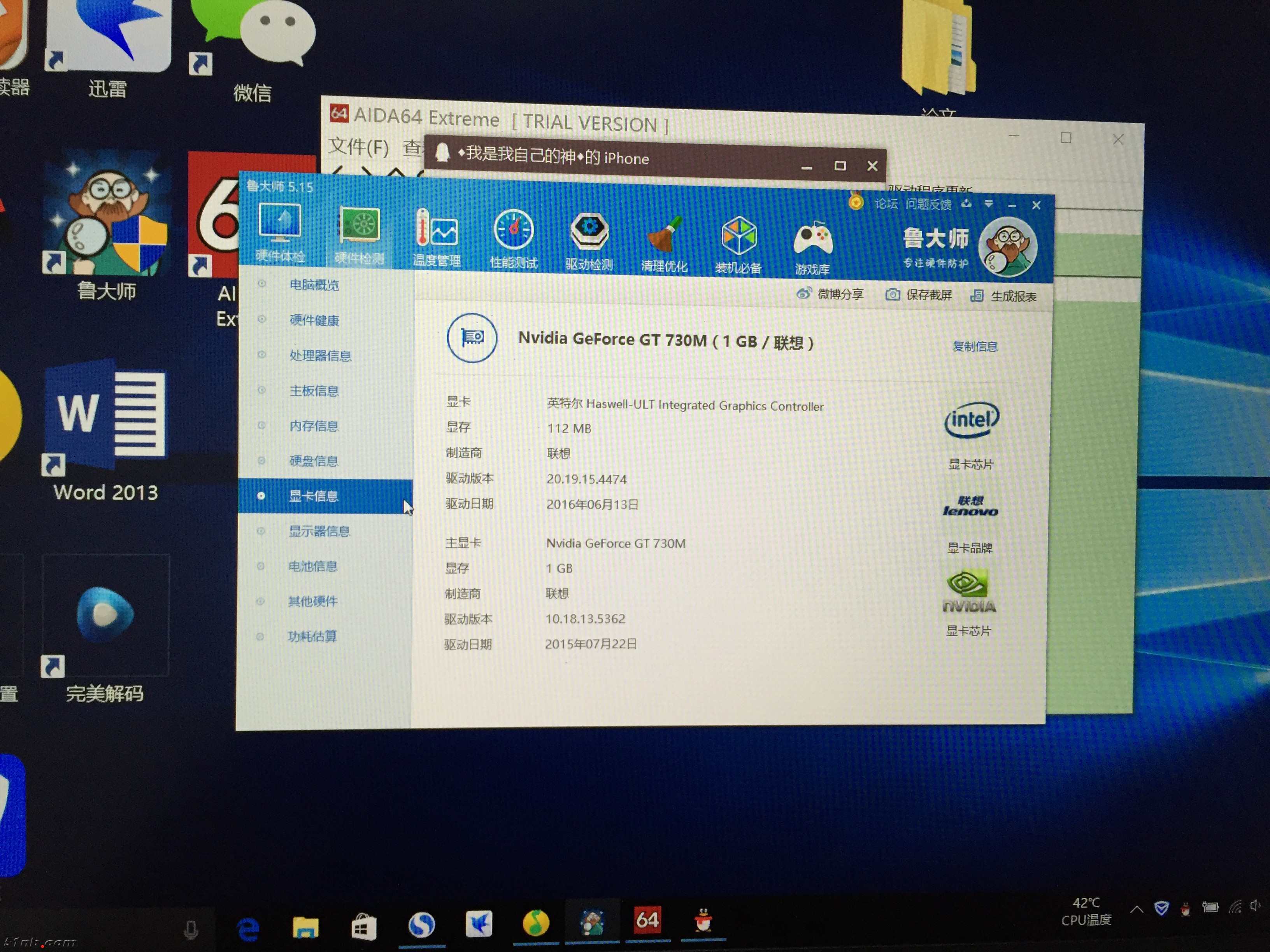1270x952 pixels.
Task: Click the graphics card icon beside GT 730M title
Action: [x=472, y=338]
